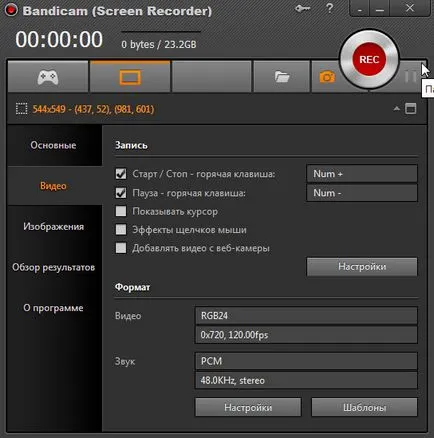Click the 544x549 capture area text
The image size is (434, 438).
tap(93, 109)
